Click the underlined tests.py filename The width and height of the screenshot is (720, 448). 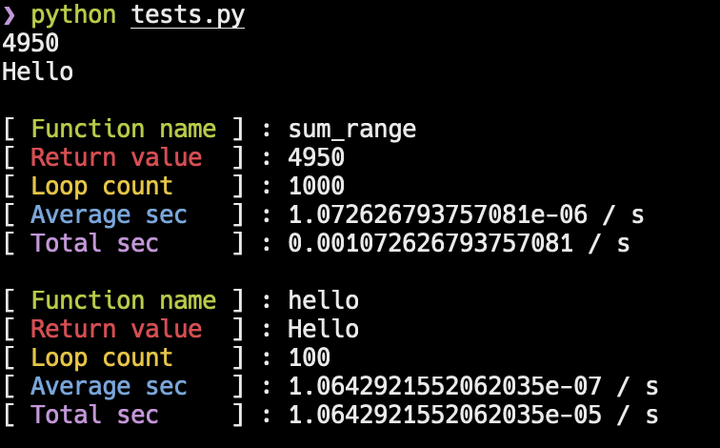pyautogui.click(x=188, y=16)
